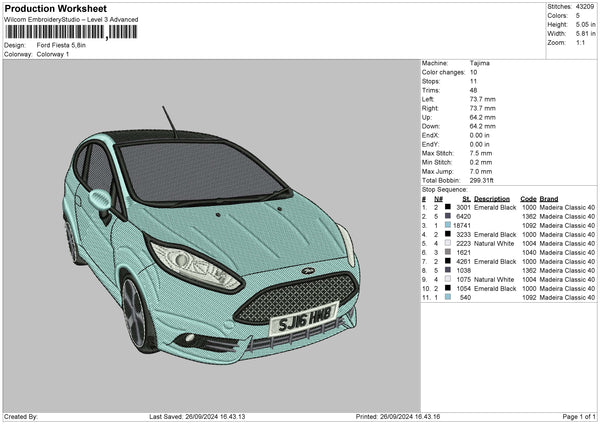The width and height of the screenshot is (600, 424).
Task: Click the Stop Sequence heading
Action: coord(445,190)
